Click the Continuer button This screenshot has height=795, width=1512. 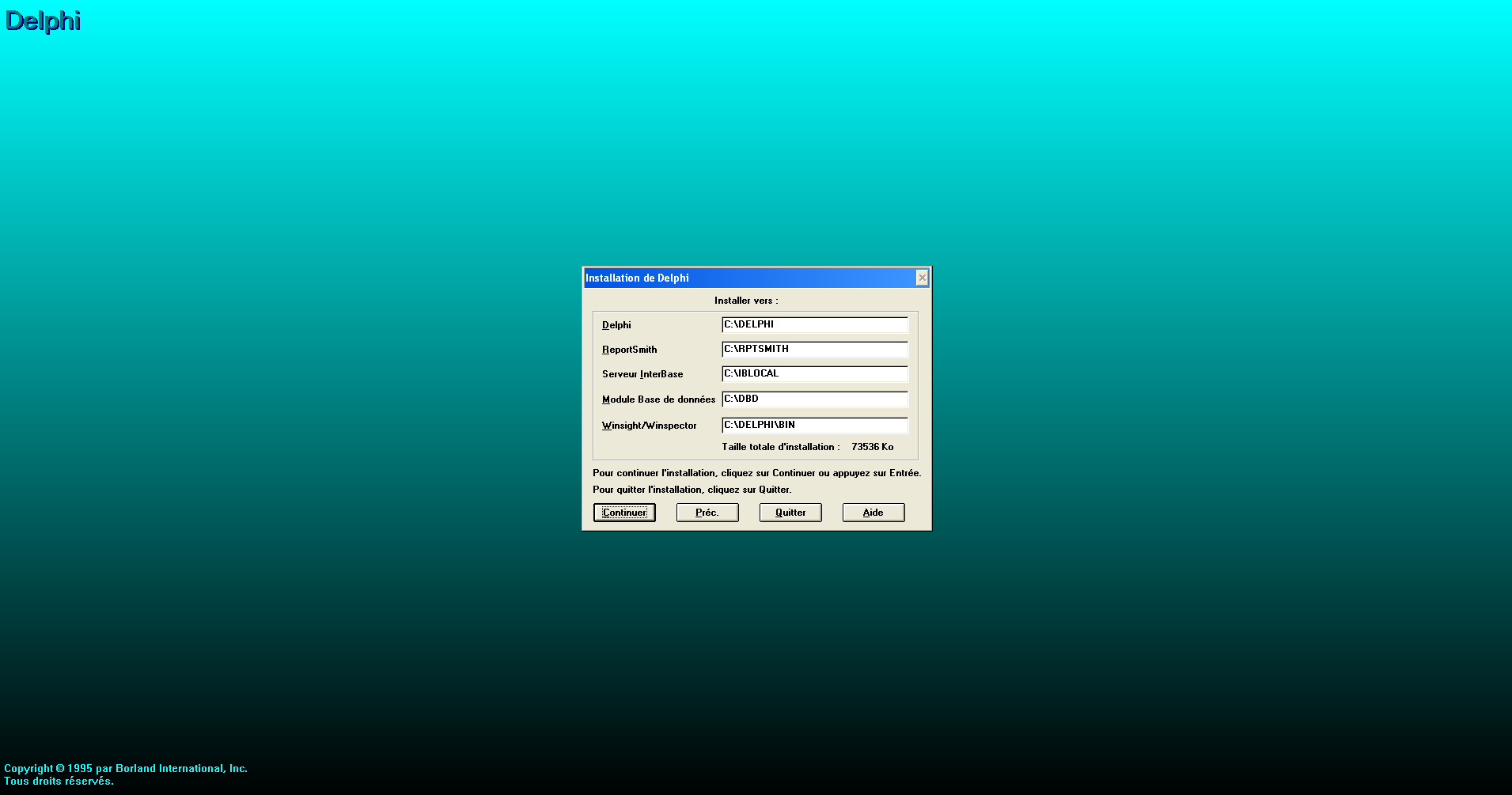coord(624,513)
